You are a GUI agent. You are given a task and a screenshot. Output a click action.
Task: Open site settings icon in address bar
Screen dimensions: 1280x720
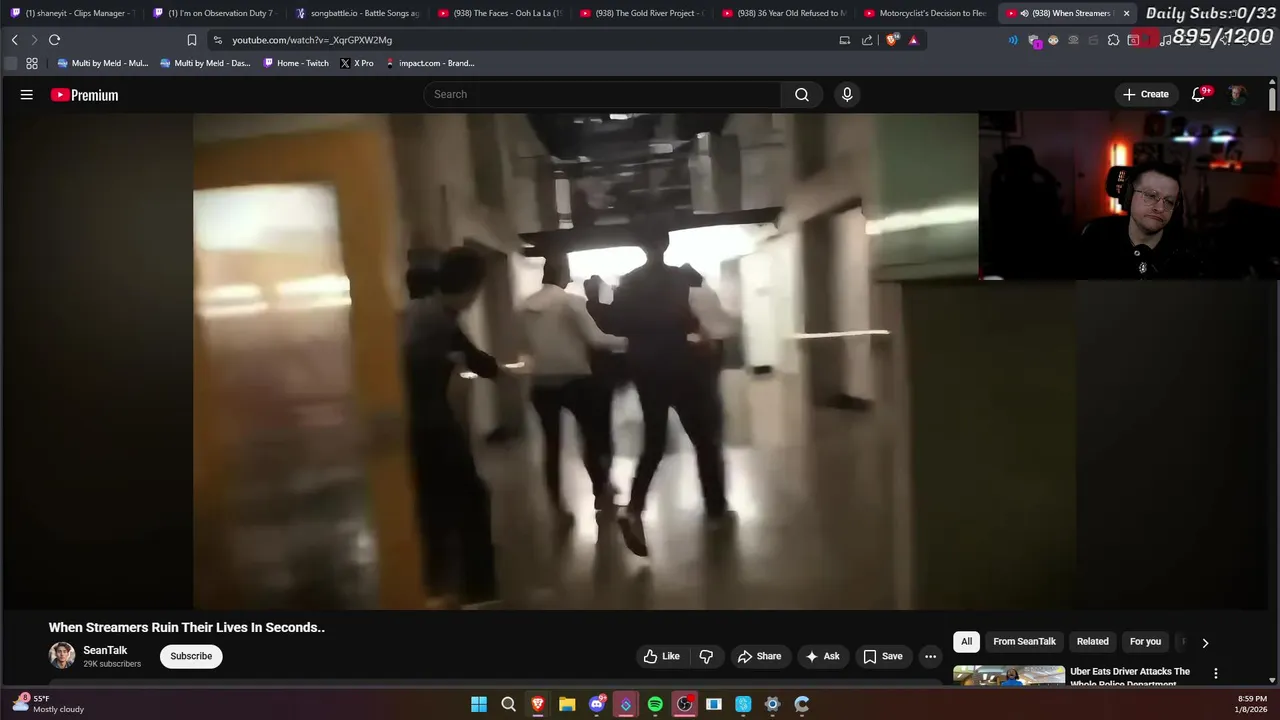(218, 40)
